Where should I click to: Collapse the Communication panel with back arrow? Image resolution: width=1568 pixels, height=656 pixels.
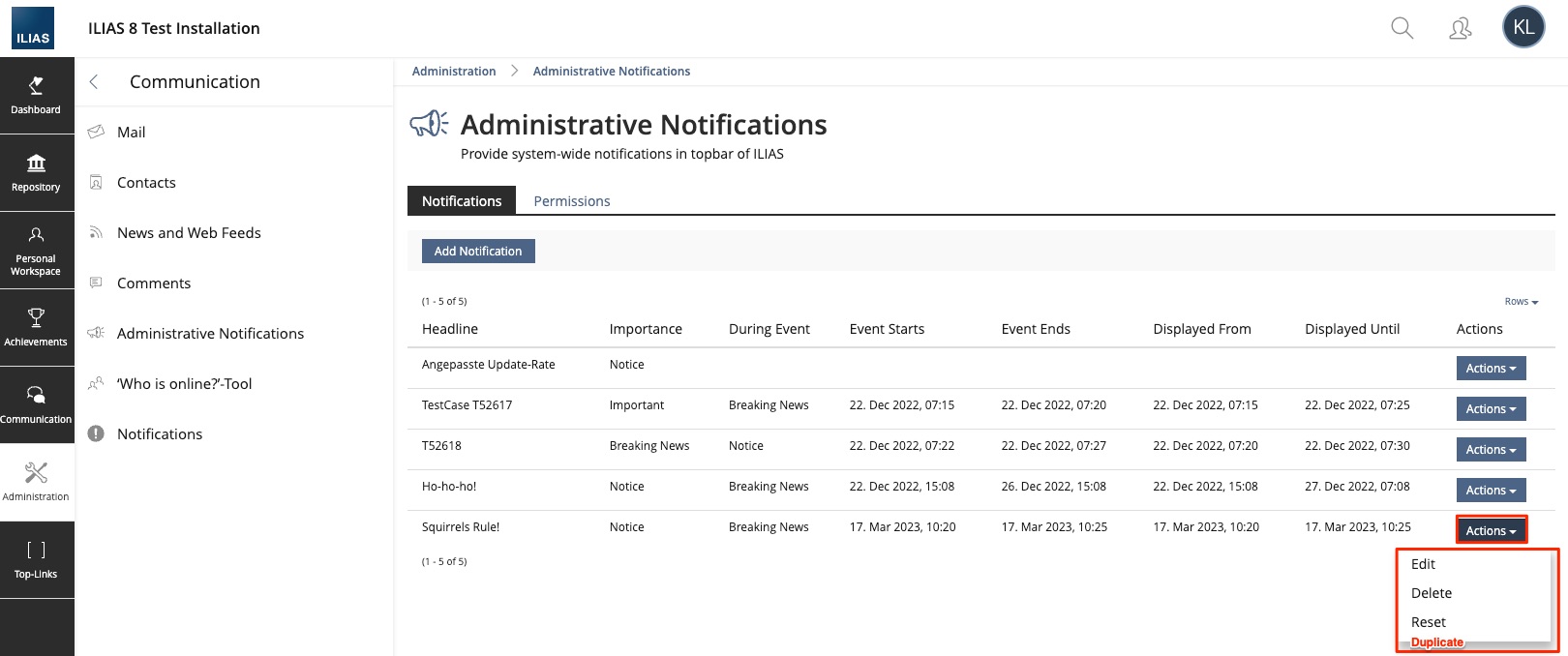coord(94,82)
